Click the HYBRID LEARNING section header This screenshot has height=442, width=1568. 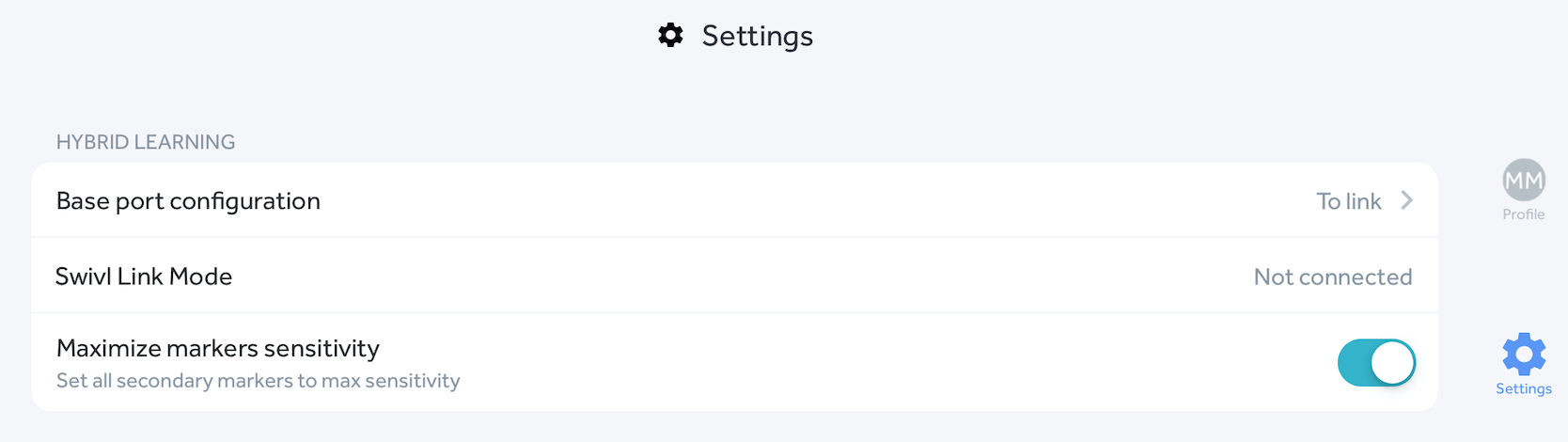click(x=146, y=142)
